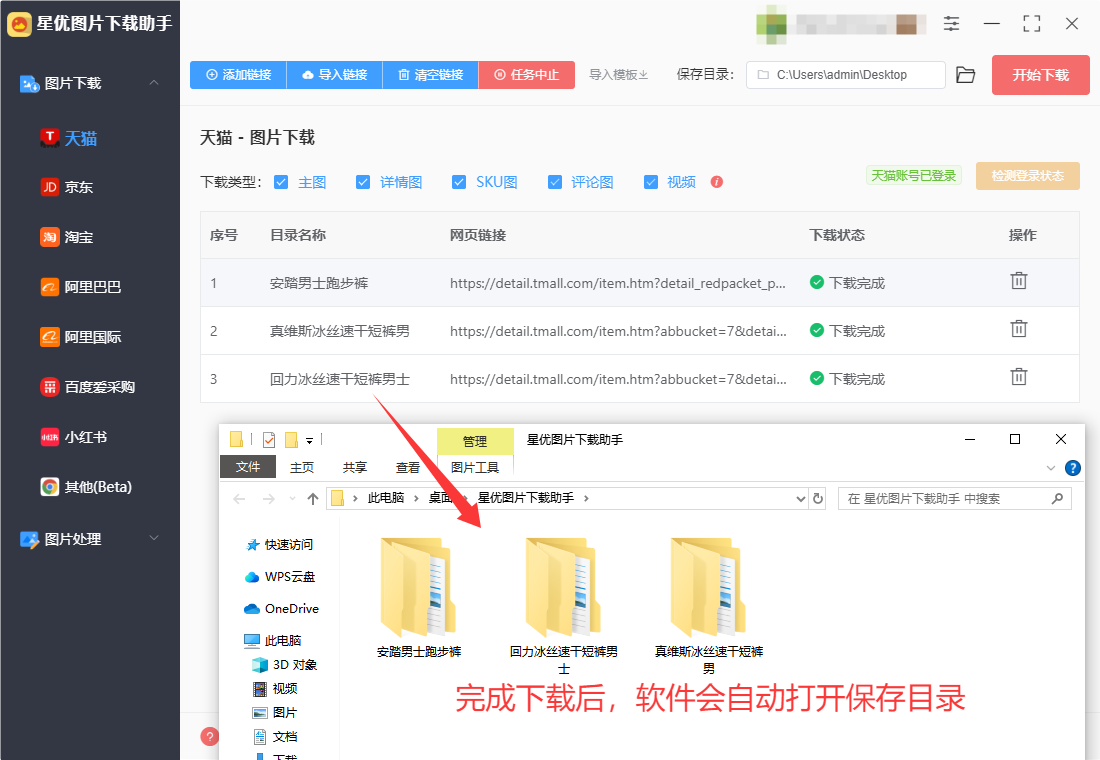Click the 导入模板 download link
This screenshot has height=760, width=1100.
tap(619, 75)
